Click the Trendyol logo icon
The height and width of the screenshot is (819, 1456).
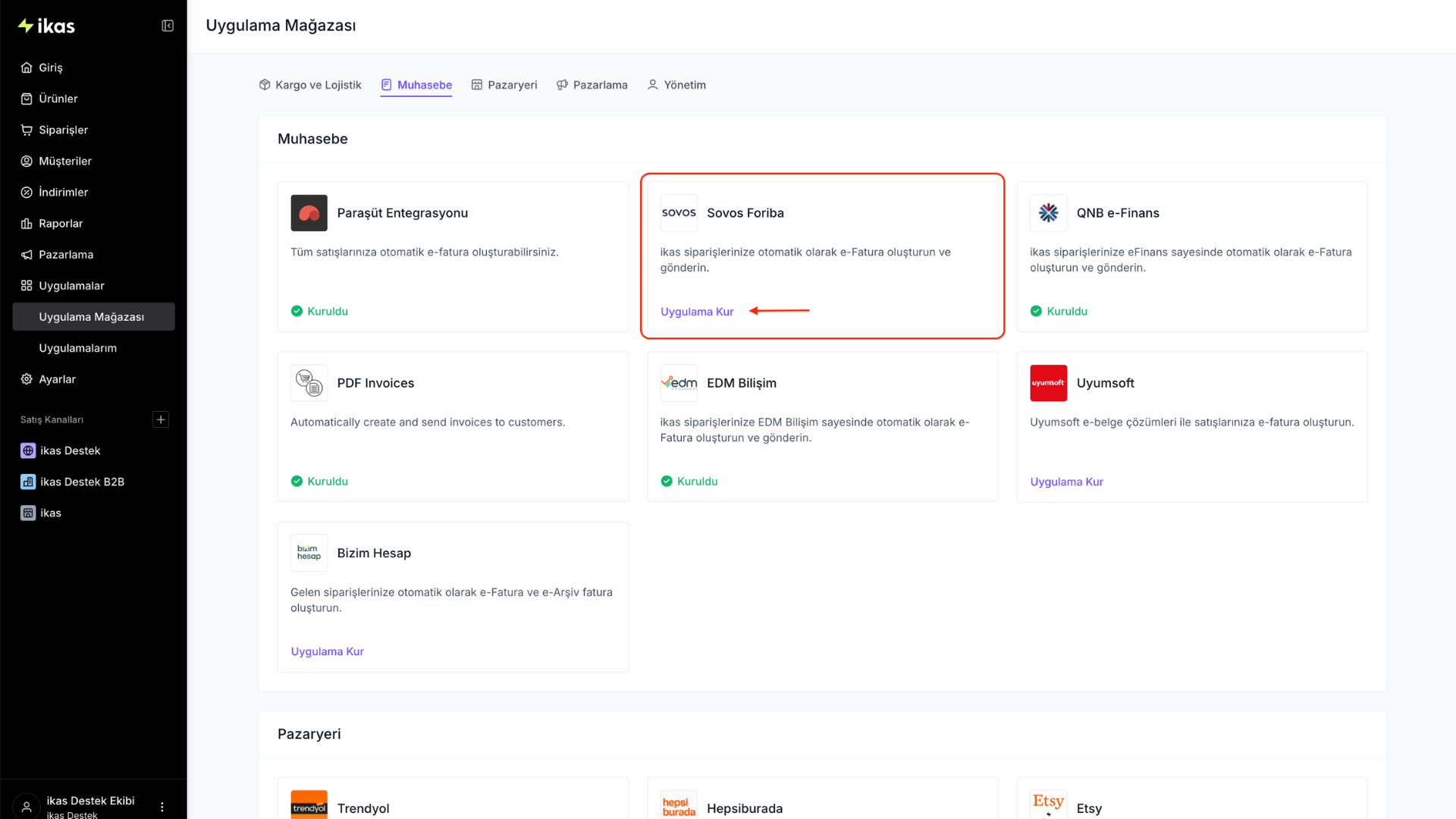[309, 805]
